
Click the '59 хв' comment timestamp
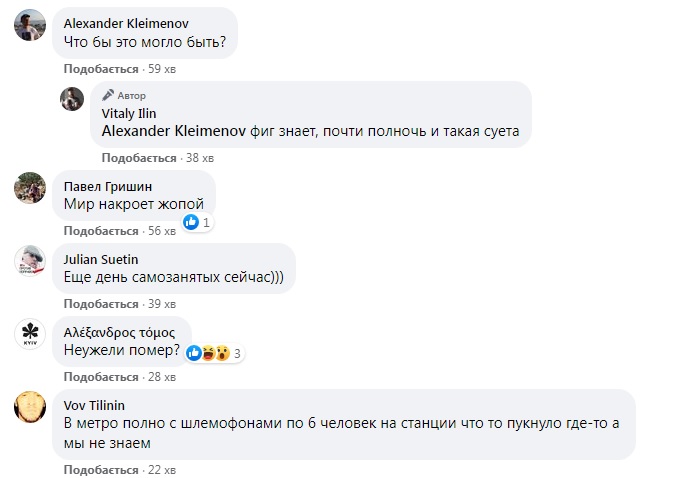pyautogui.click(x=161, y=69)
